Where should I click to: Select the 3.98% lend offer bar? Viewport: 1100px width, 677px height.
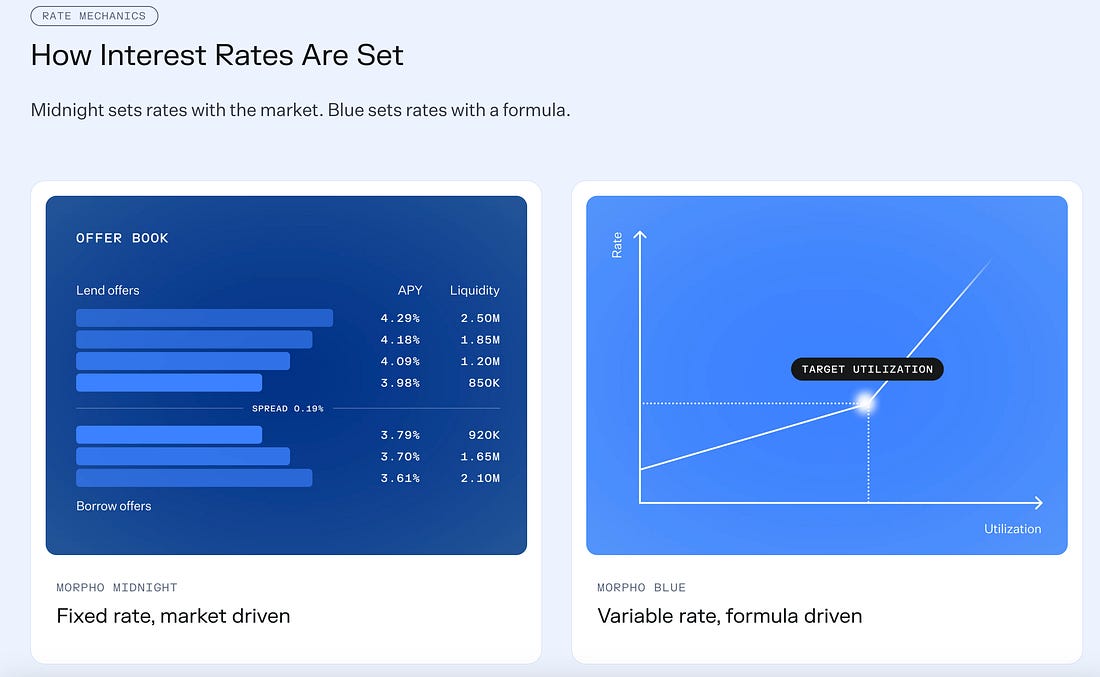[169, 382]
